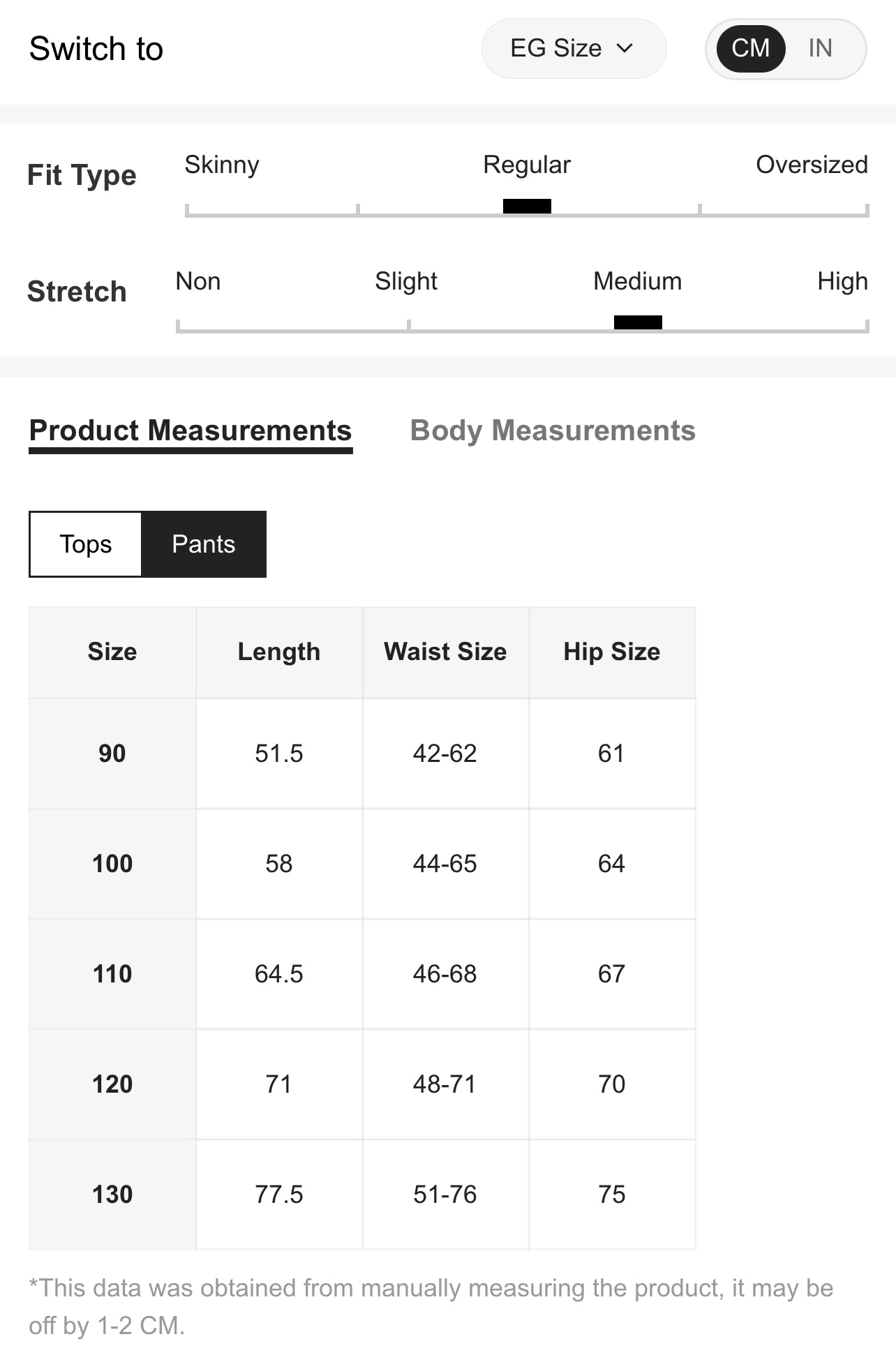Select the size 130 row header

tap(112, 1195)
